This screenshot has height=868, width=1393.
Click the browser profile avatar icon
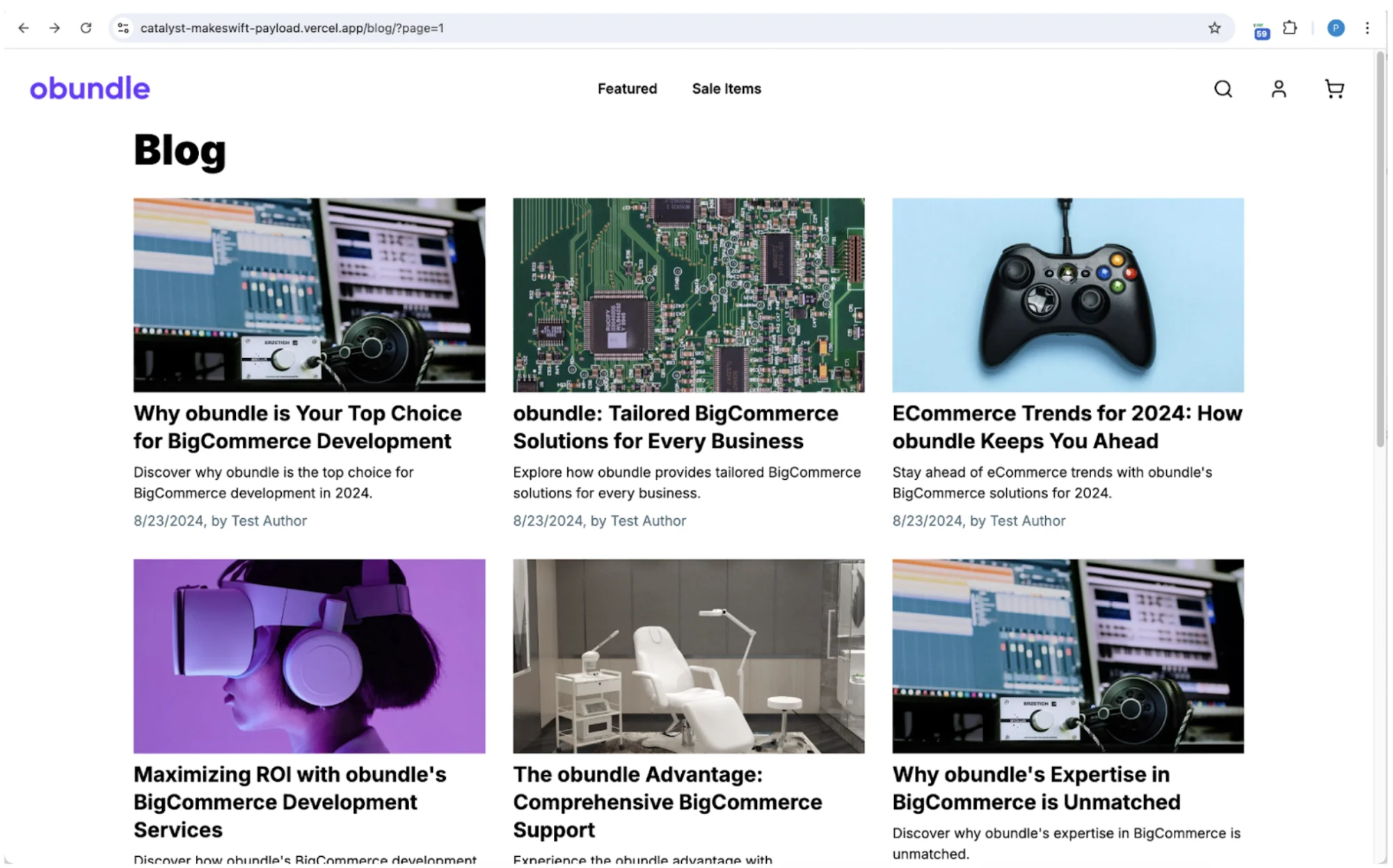(1336, 27)
